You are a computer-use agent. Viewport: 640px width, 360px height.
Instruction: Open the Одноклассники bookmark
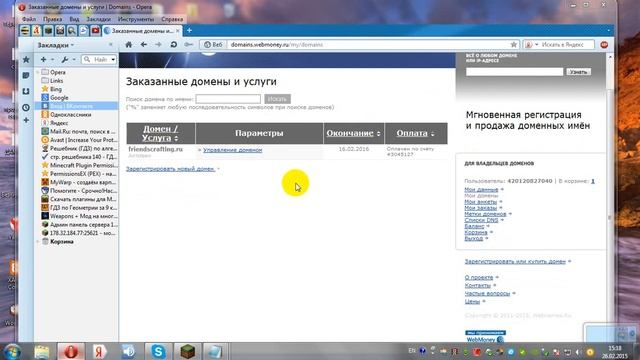point(70,115)
